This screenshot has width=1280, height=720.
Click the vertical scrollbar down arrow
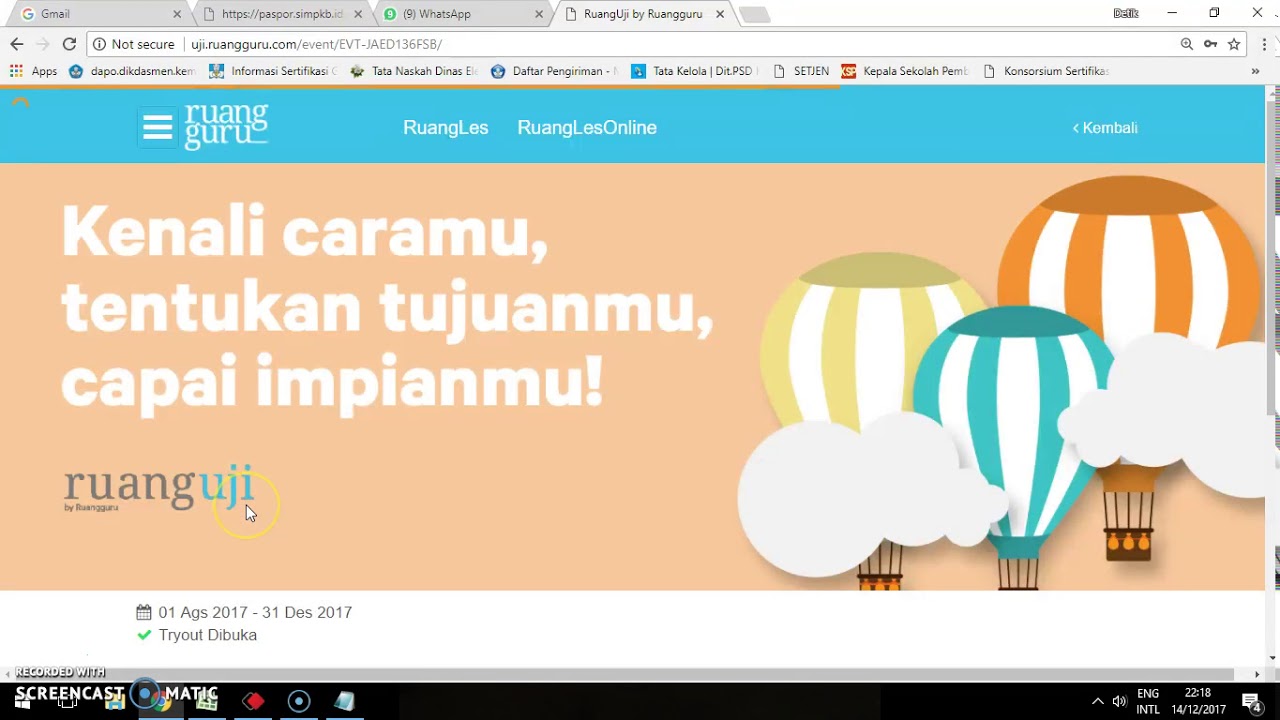click(x=1272, y=658)
